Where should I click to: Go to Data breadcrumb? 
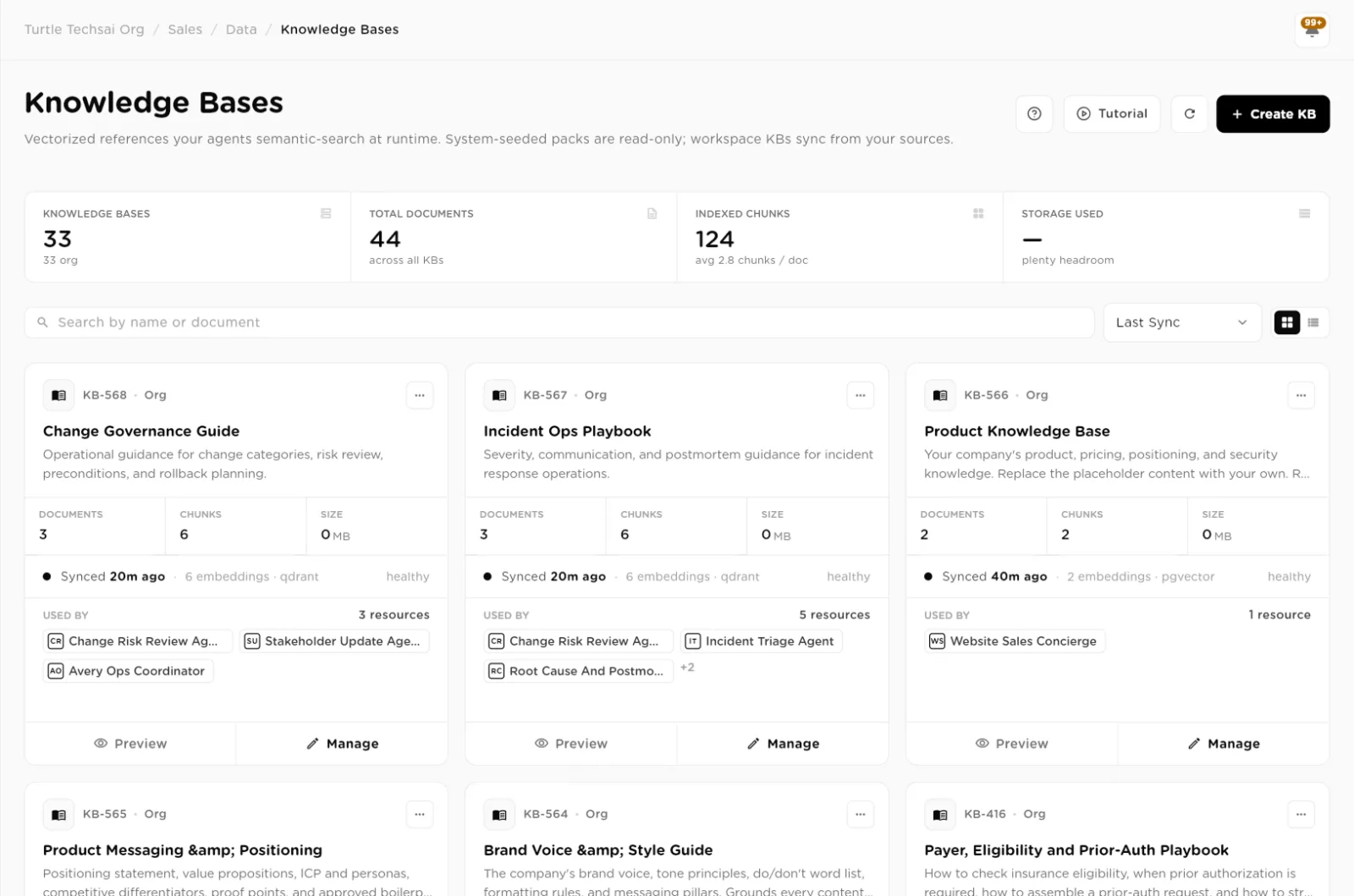[x=241, y=29]
